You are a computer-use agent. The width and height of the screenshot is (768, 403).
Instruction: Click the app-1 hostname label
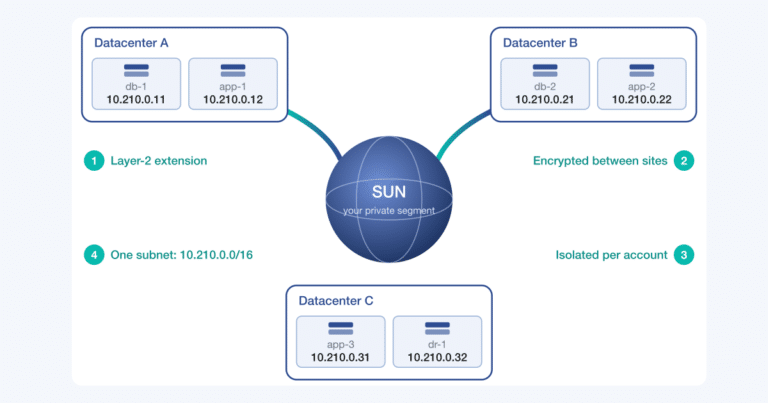[x=233, y=87]
